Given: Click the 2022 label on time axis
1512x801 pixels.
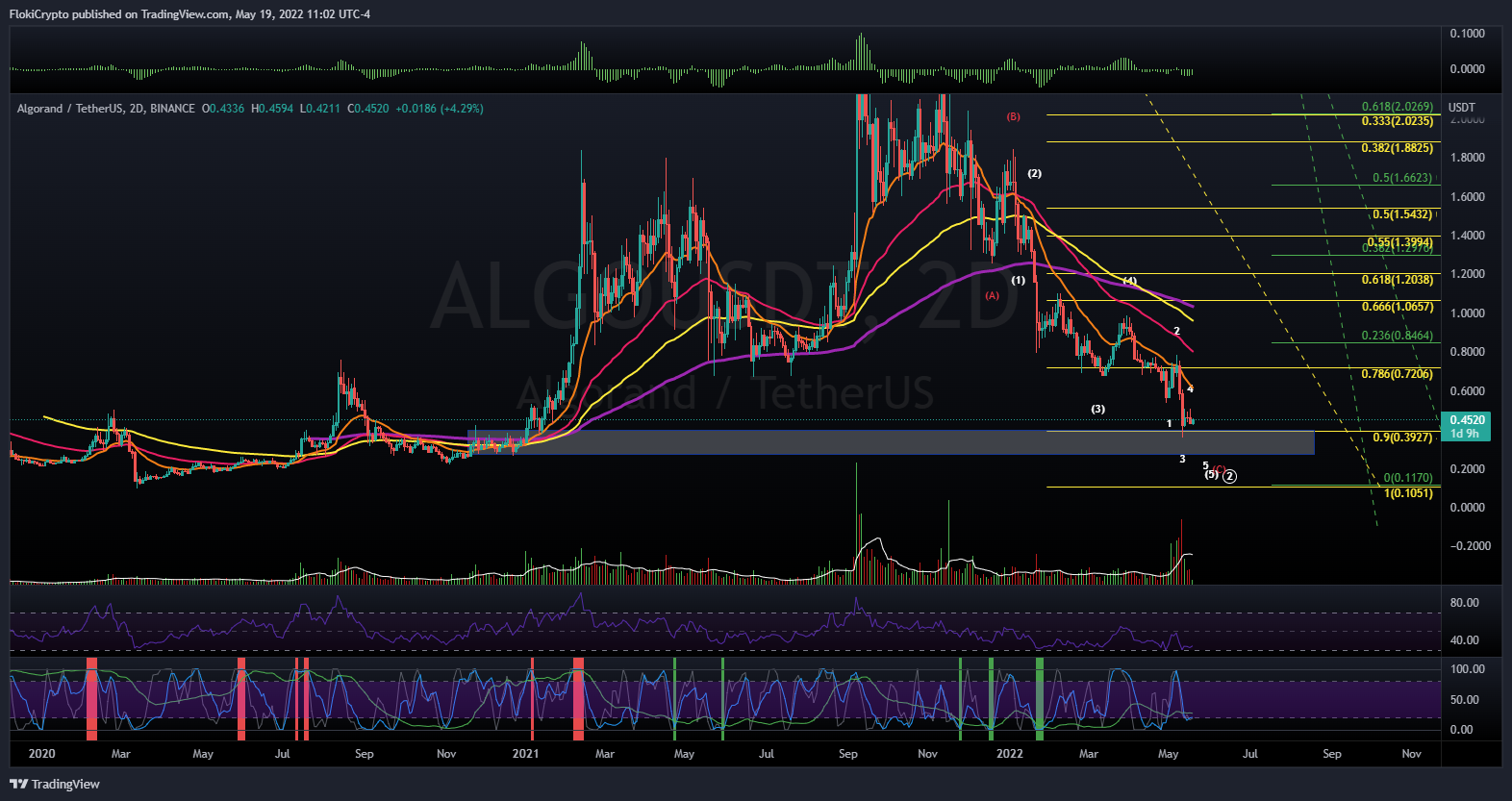Looking at the screenshot, I should pyautogui.click(x=1010, y=754).
